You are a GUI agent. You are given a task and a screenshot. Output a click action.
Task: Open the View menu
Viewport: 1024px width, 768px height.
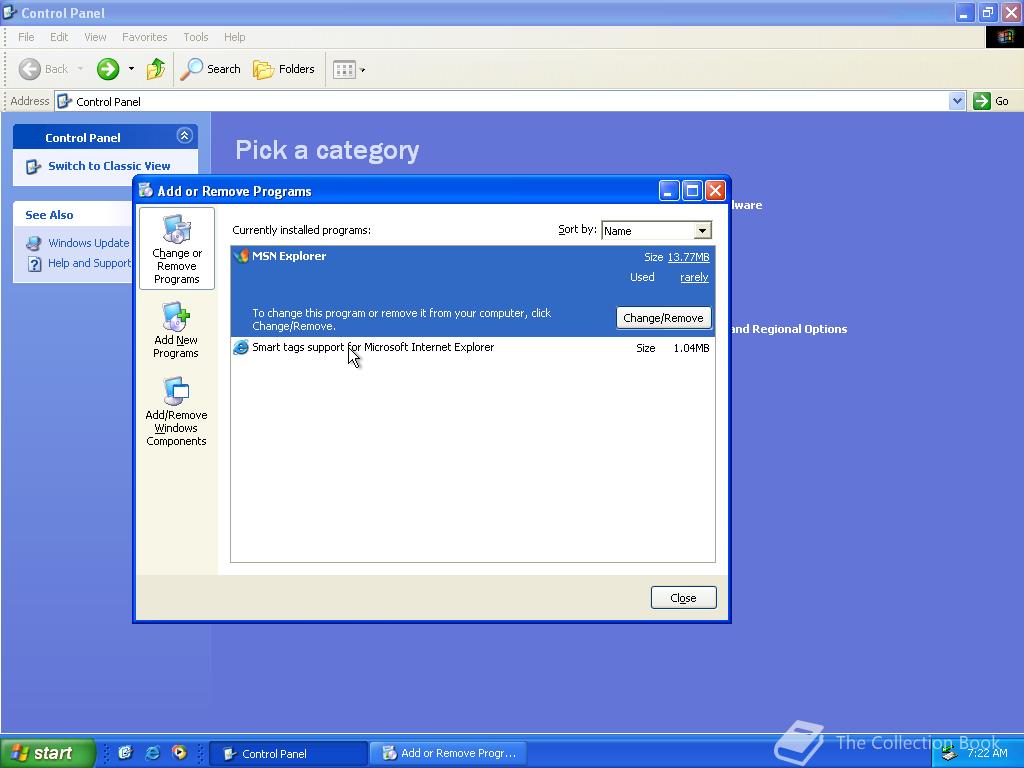tap(95, 37)
